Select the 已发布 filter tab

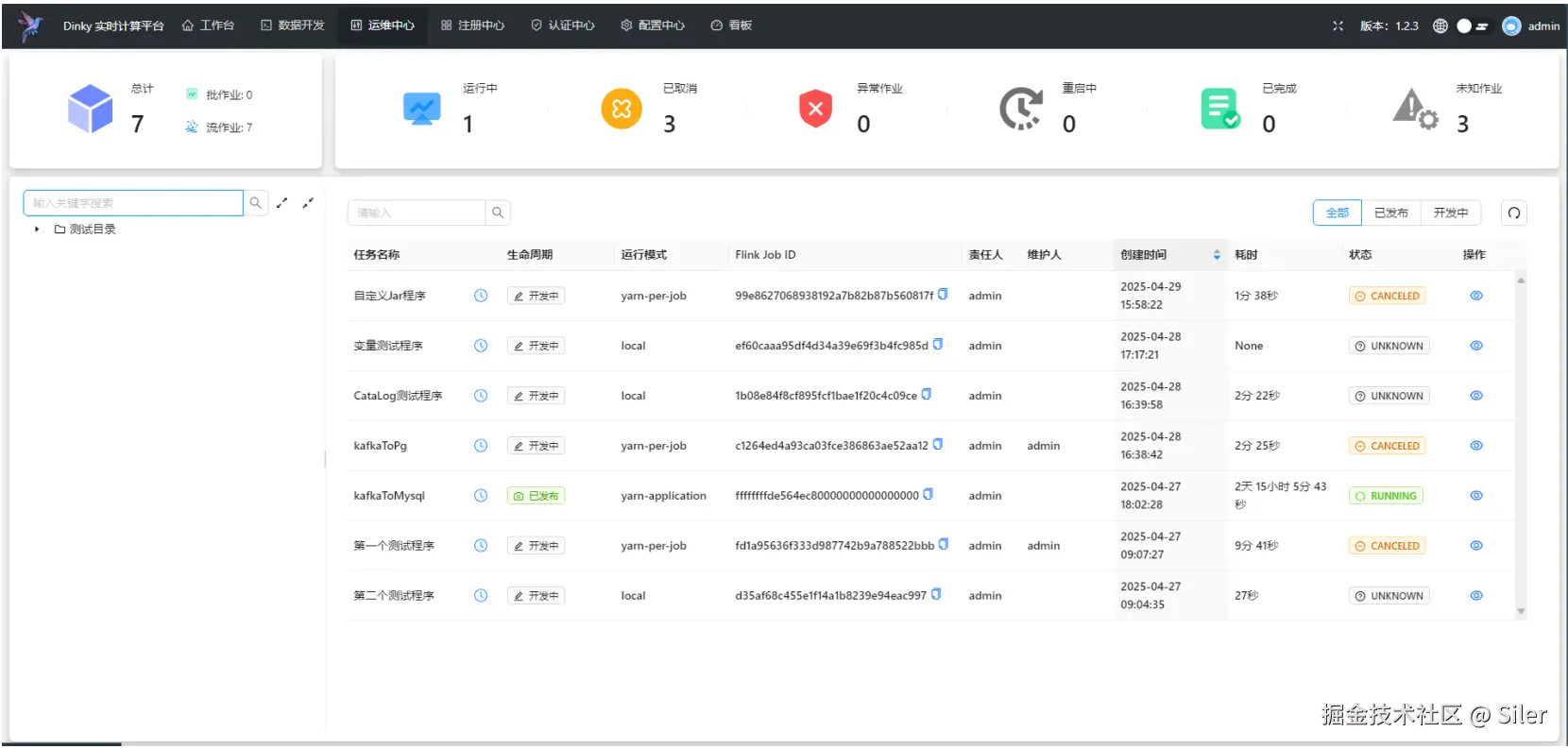[1390, 213]
